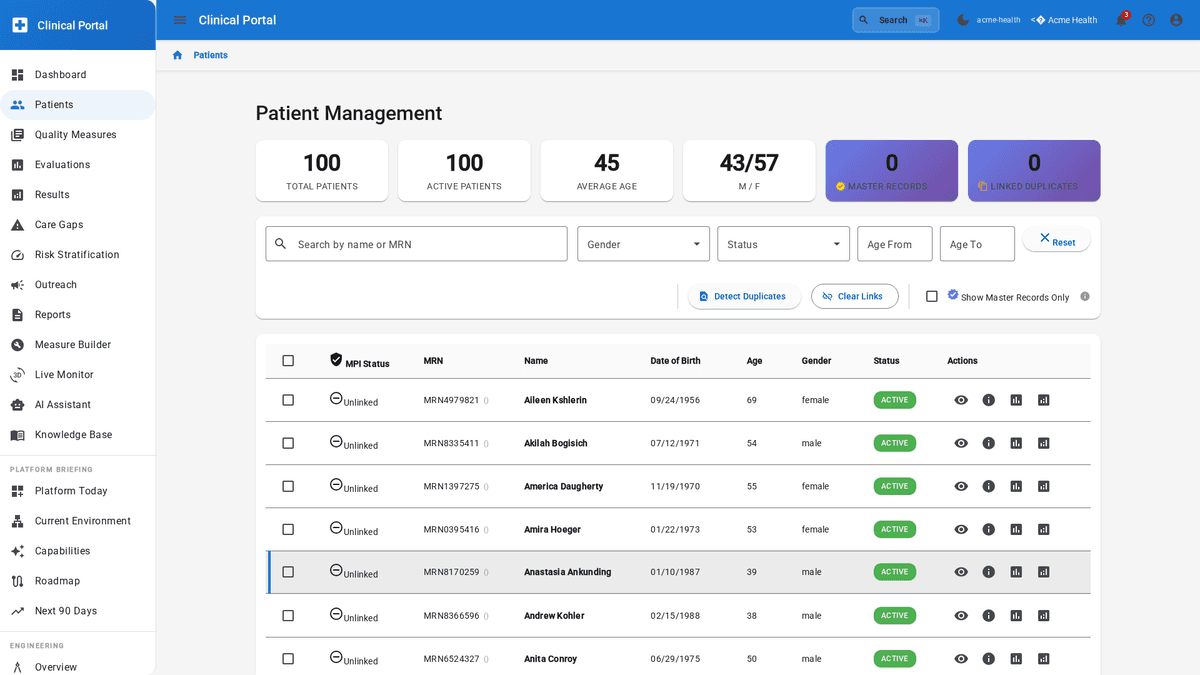The image size is (1200, 675).
Task: Enable Show Master Records Only
Action: click(x=932, y=296)
